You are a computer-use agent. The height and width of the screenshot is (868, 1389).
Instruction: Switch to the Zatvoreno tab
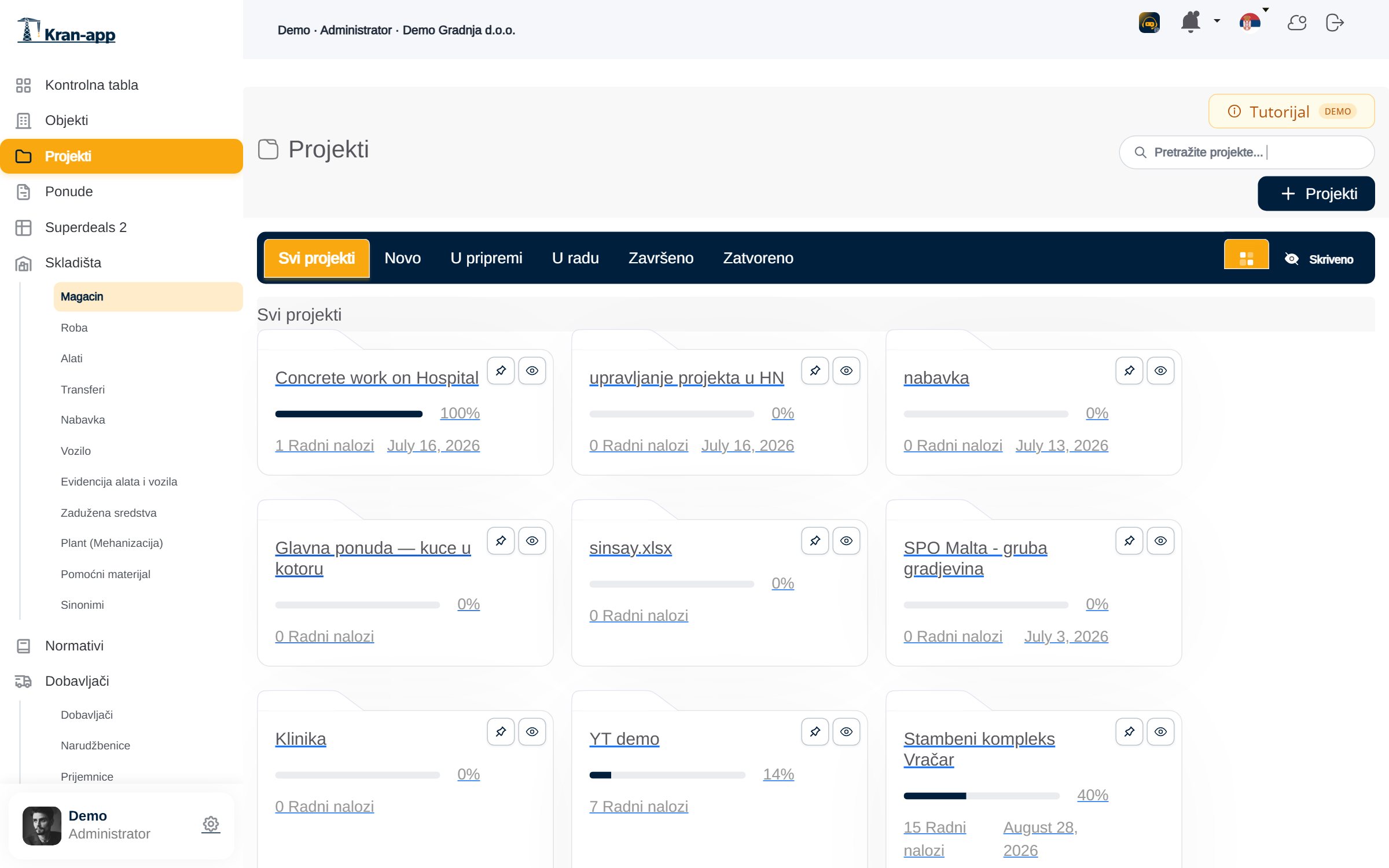pyautogui.click(x=758, y=258)
